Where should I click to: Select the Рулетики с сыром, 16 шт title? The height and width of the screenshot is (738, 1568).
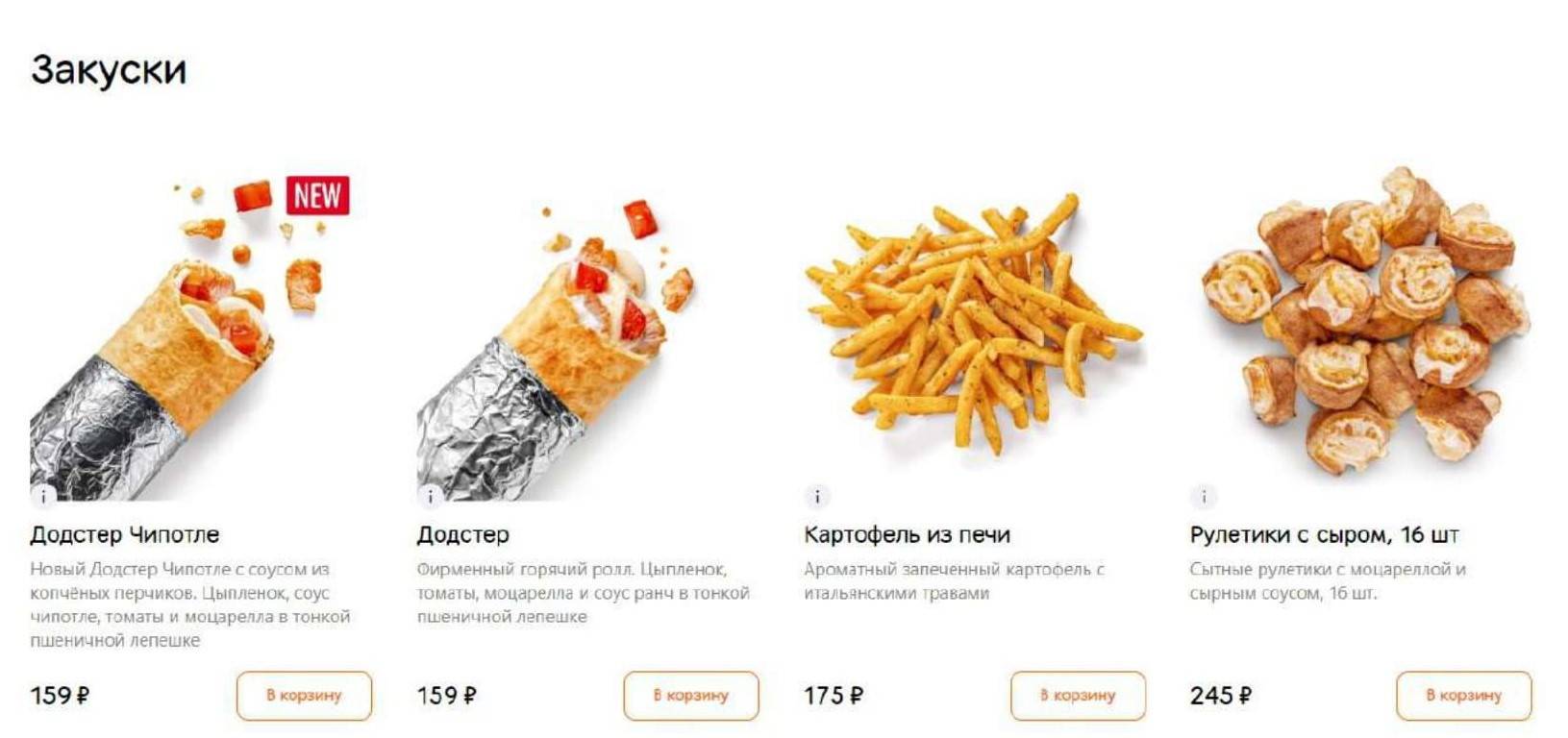click(x=1325, y=534)
